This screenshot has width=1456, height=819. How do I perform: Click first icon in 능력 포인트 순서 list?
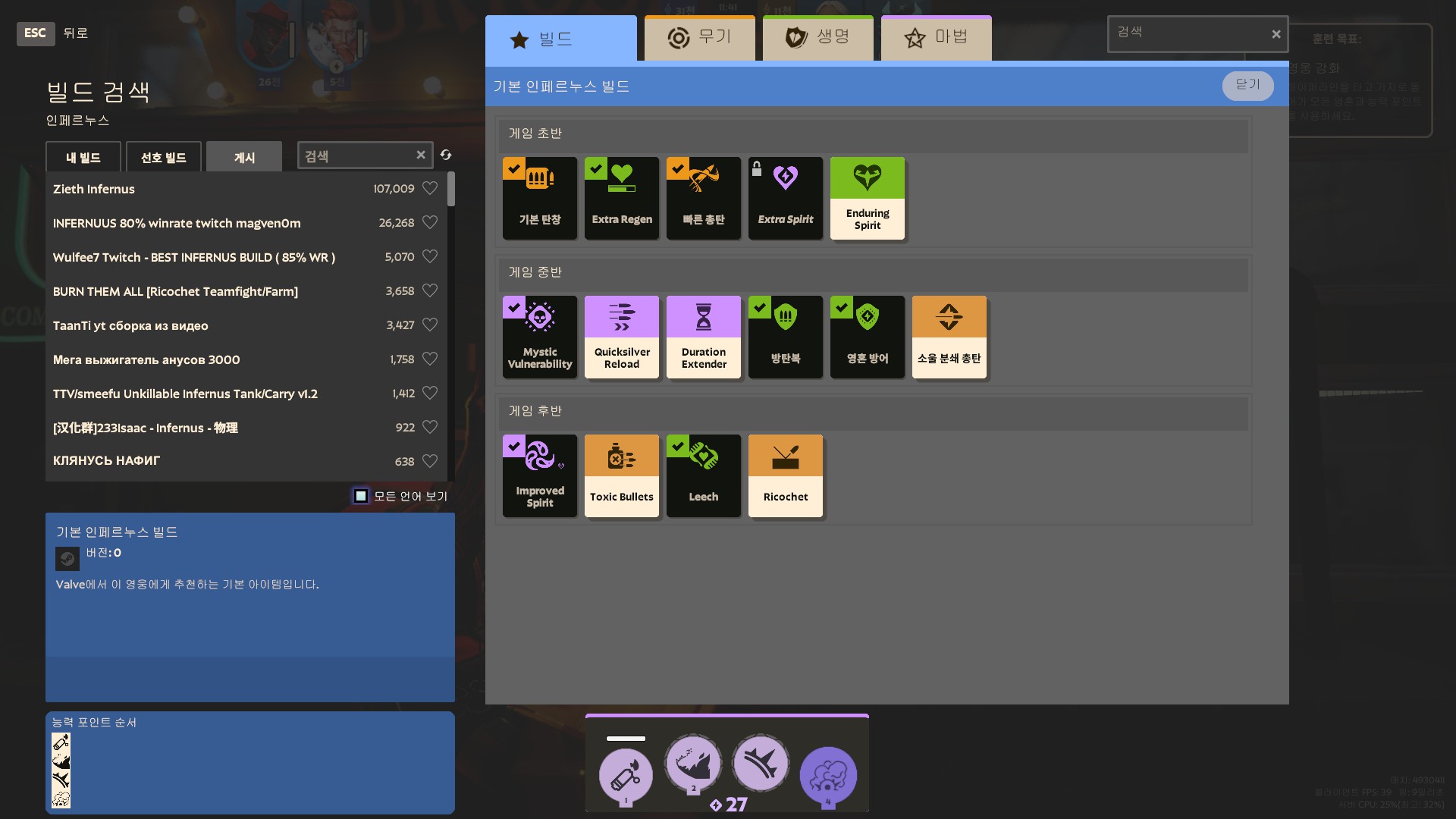coord(61,742)
